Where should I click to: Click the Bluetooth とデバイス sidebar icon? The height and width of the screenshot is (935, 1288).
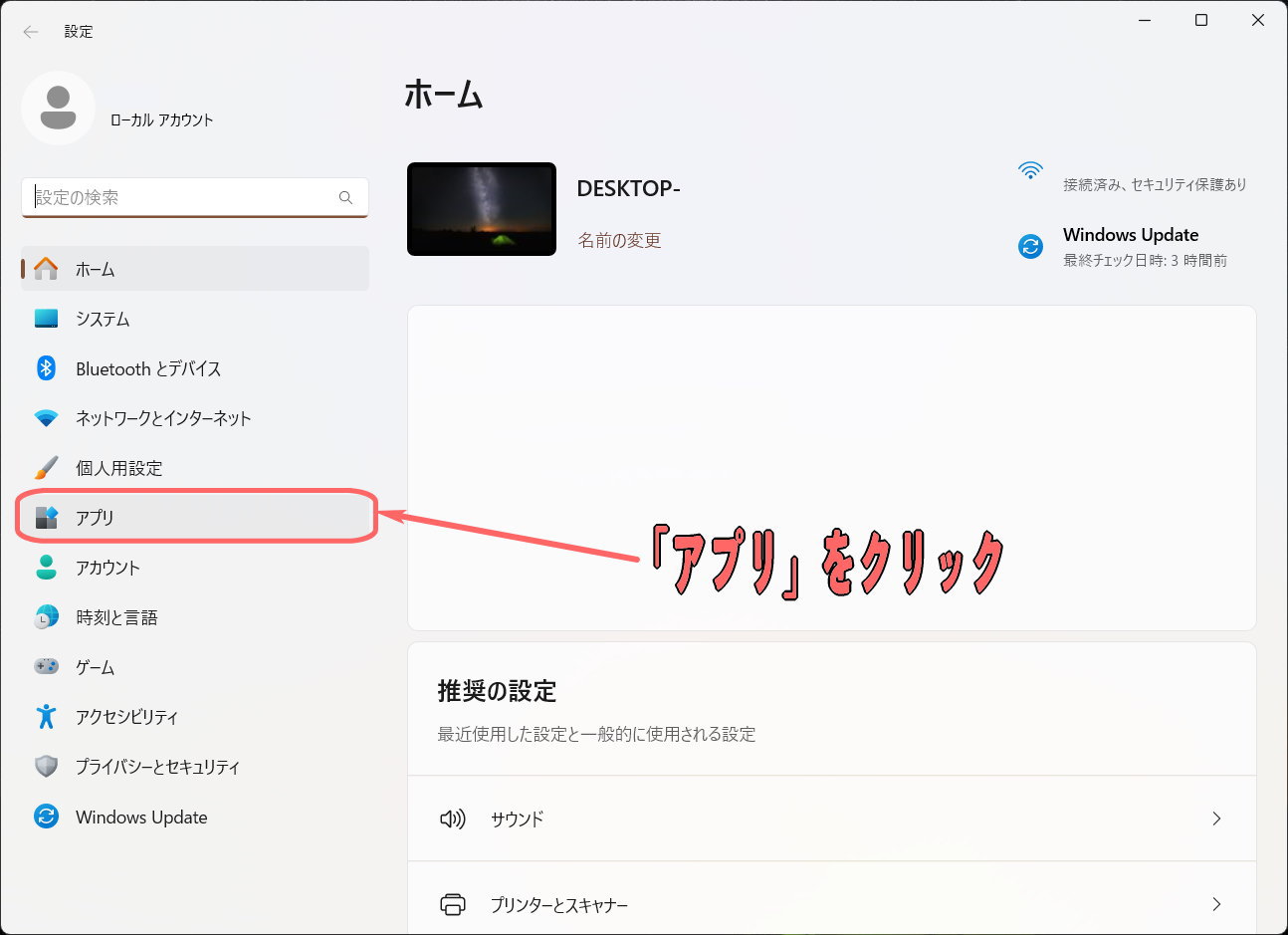tap(46, 368)
